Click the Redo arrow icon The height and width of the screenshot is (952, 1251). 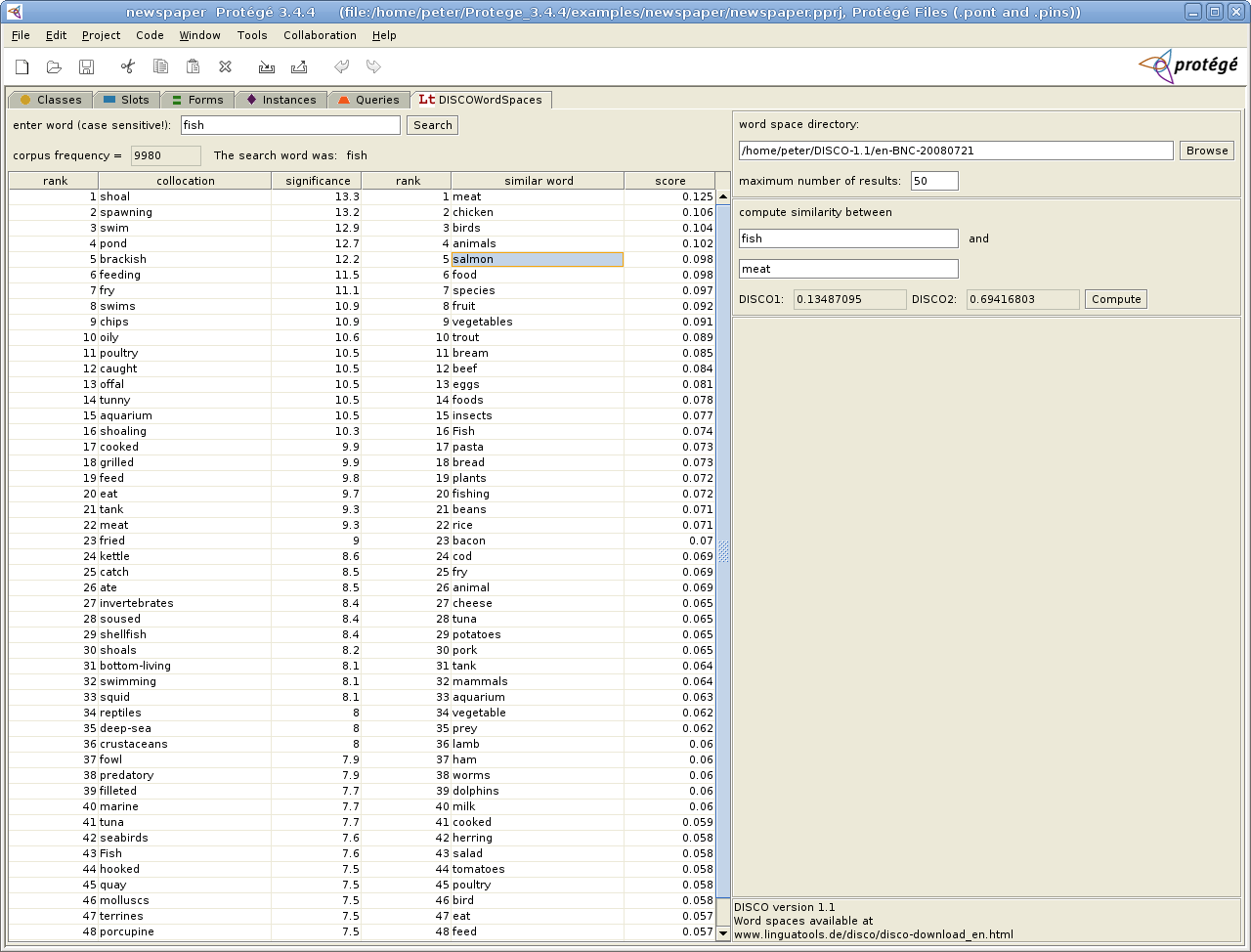point(373,66)
